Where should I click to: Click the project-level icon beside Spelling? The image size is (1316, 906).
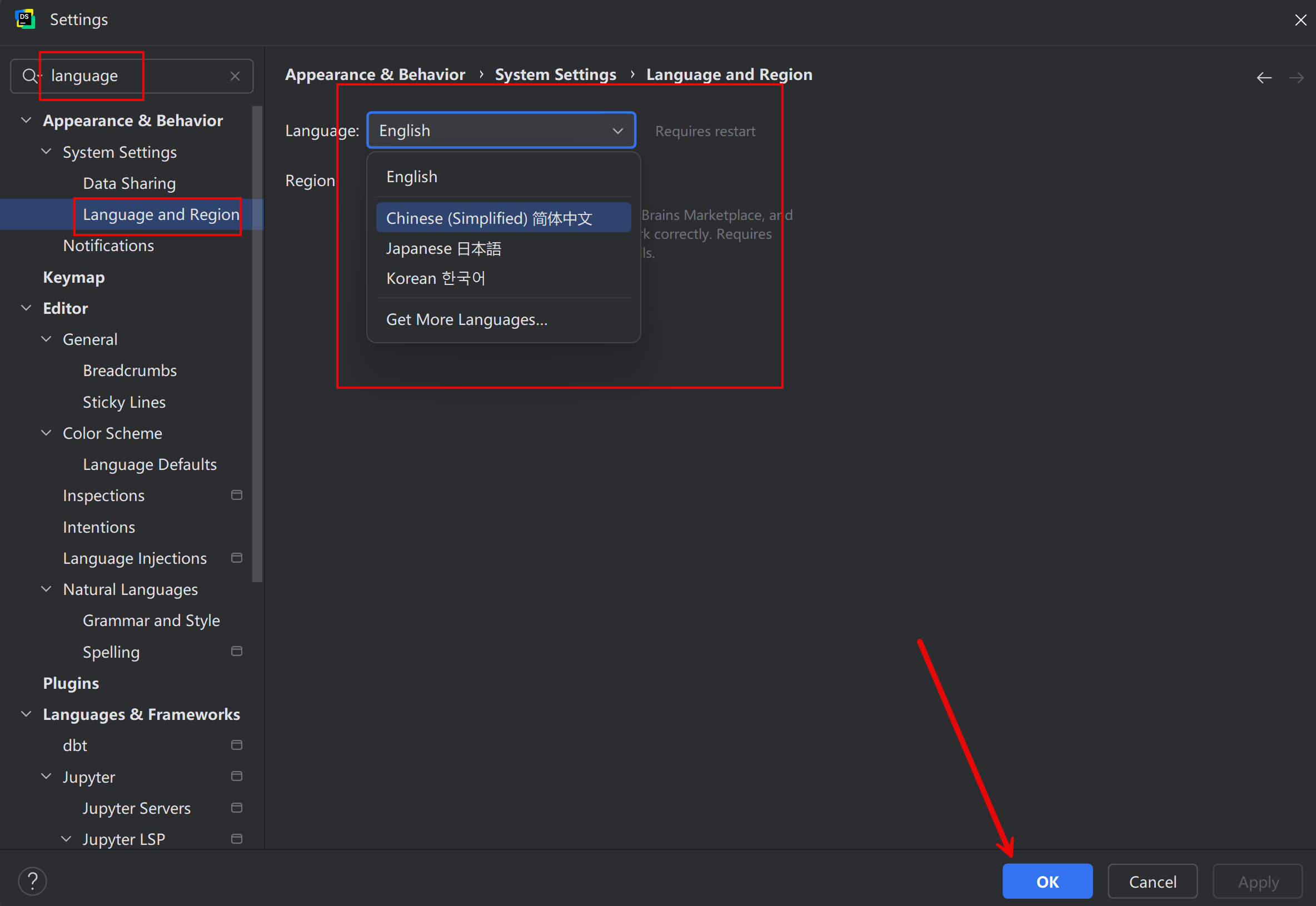[237, 651]
